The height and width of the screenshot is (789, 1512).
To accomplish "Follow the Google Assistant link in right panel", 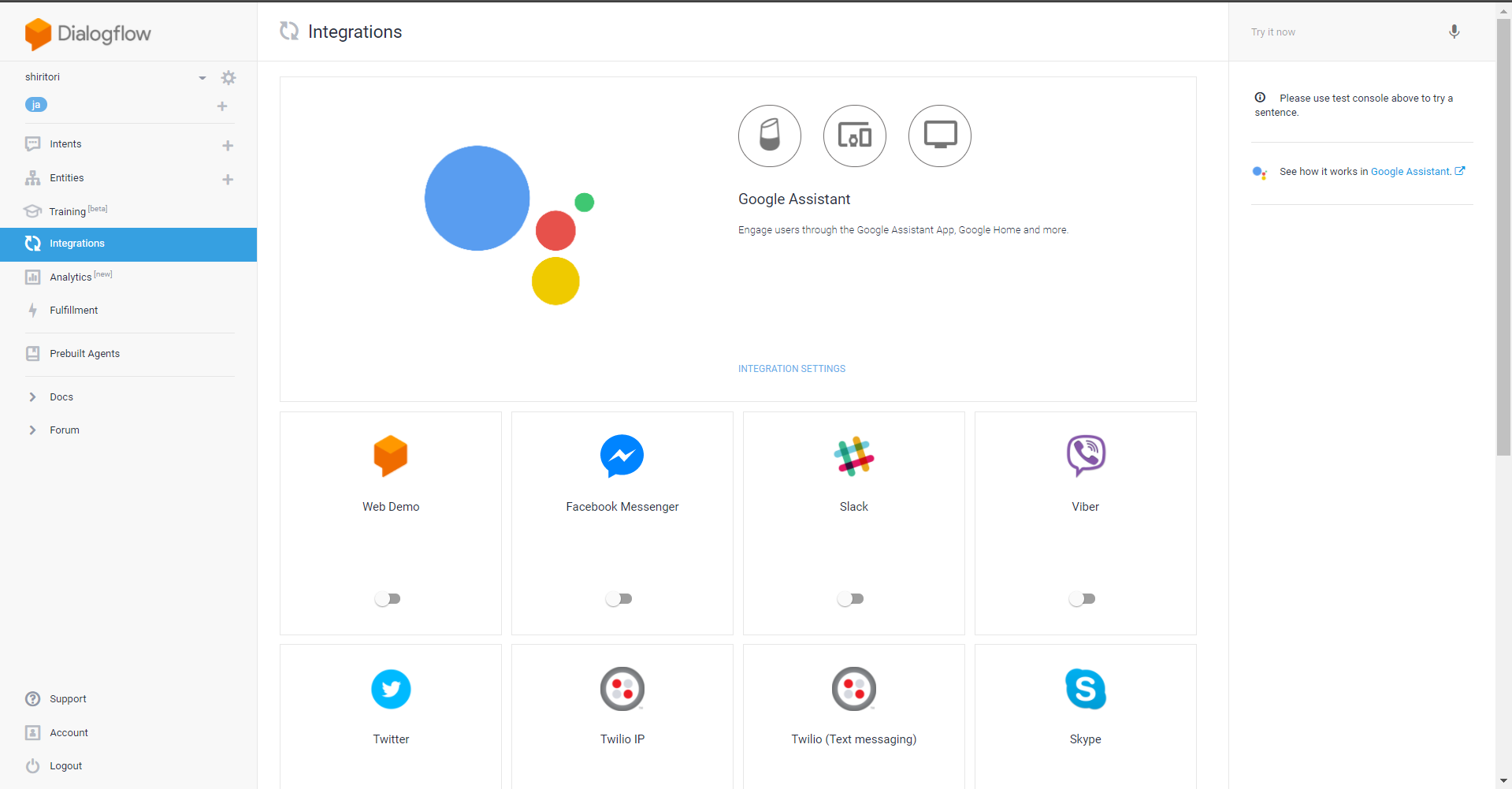I will pos(1410,171).
